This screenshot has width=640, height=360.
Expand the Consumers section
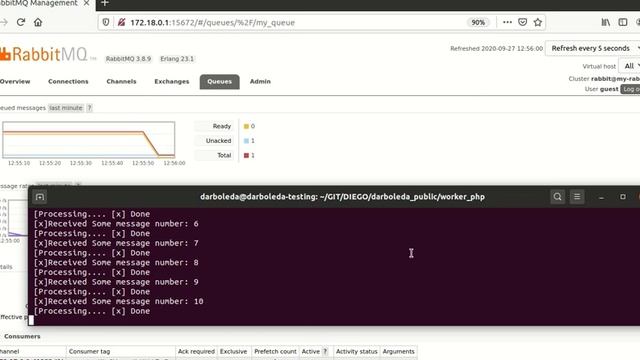click(x=22, y=336)
